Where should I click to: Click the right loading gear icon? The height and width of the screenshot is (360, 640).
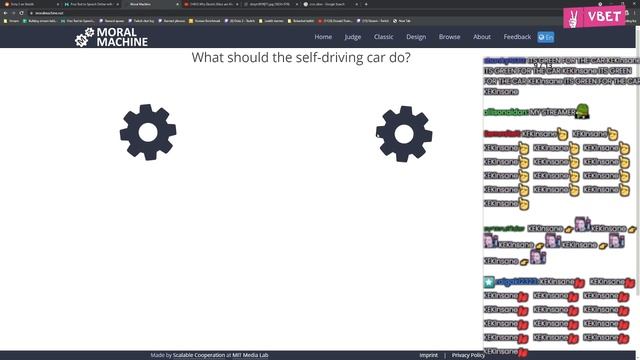404,134
